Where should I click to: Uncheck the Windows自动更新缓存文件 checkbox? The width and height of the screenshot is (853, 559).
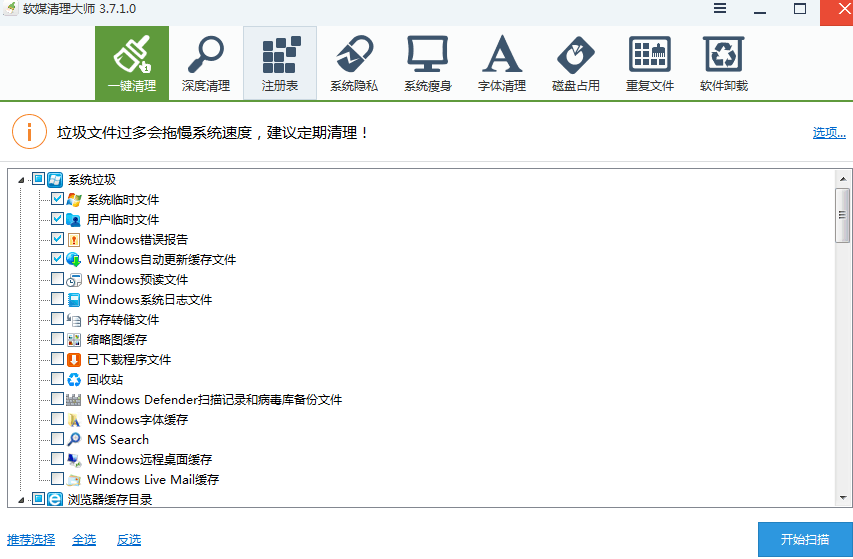pos(57,258)
